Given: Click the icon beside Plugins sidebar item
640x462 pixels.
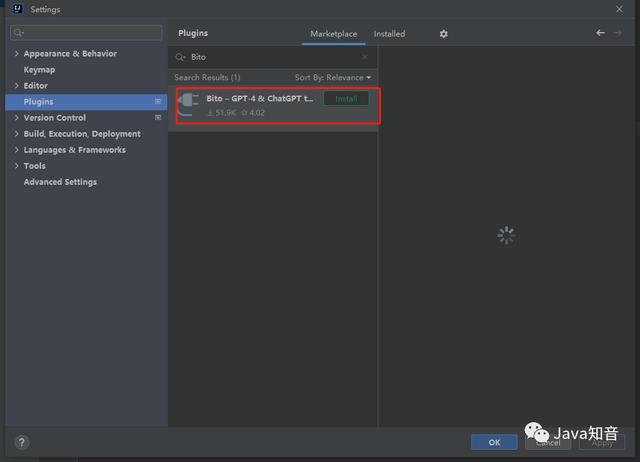Looking at the screenshot, I should point(158,102).
